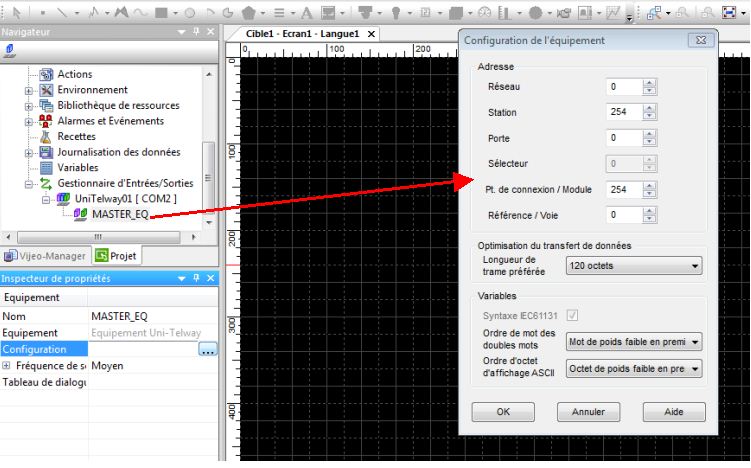Screen dimensions: 751x468
Task: Click the Navigateur horizontal scrollbar
Action: pos(97,236)
